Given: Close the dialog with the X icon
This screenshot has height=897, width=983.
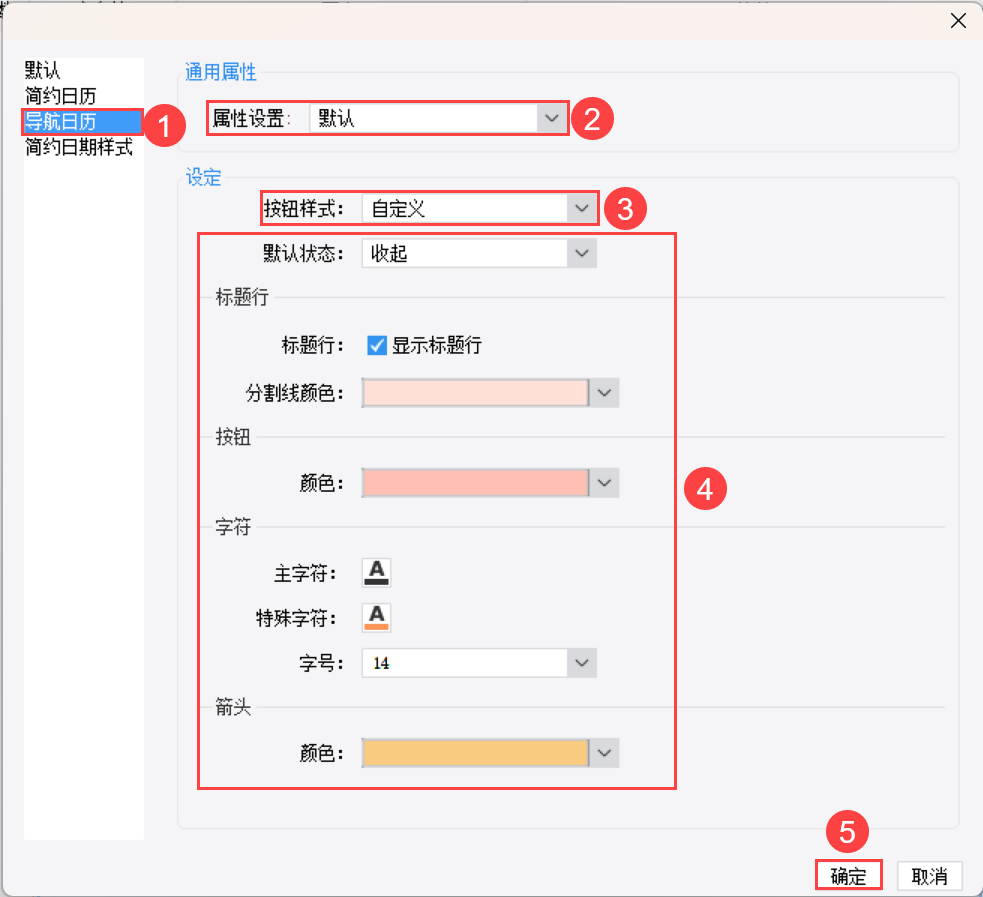Looking at the screenshot, I should (x=958, y=21).
